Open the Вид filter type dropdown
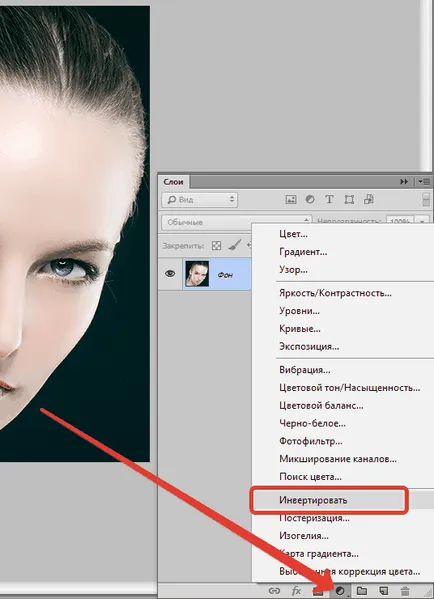This screenshot has width=434, height=599. coord(200,200)
